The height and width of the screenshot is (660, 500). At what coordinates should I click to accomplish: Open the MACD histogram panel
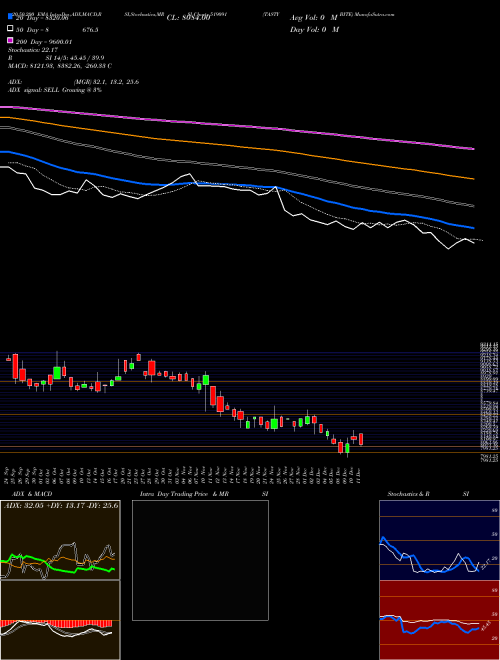60,620
